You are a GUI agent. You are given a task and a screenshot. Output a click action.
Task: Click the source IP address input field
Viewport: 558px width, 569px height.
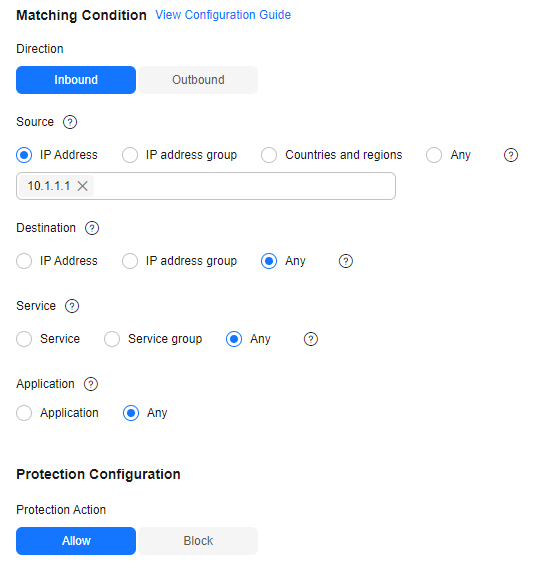point(206,186)
